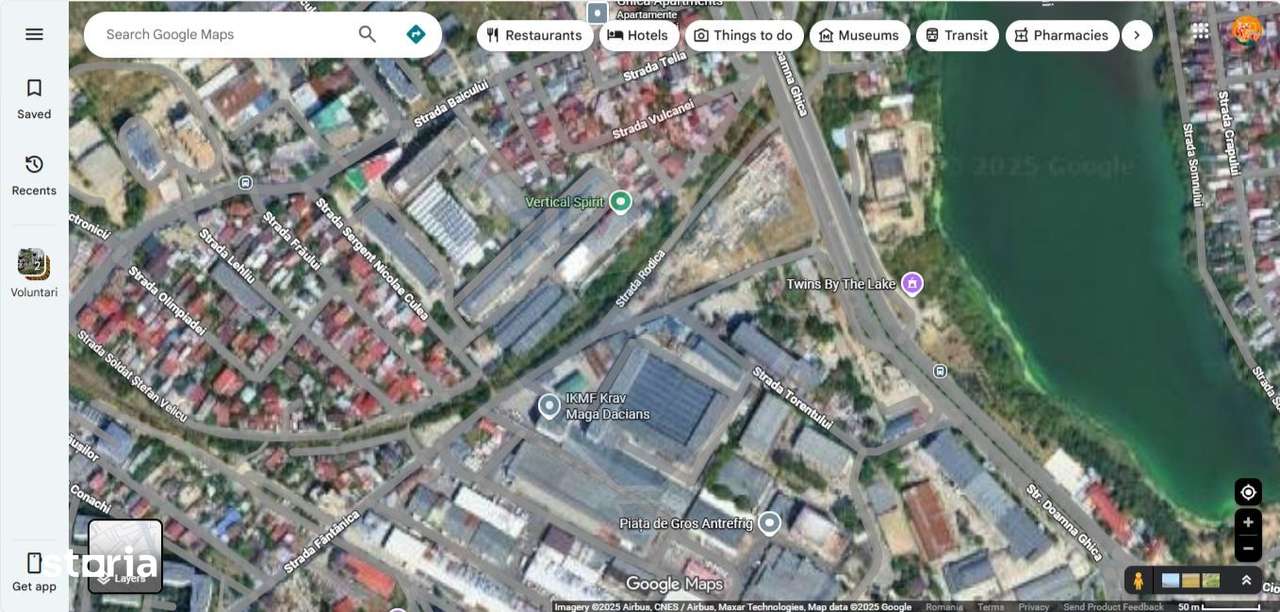Center map on your location

click(x=1248, y=492)
